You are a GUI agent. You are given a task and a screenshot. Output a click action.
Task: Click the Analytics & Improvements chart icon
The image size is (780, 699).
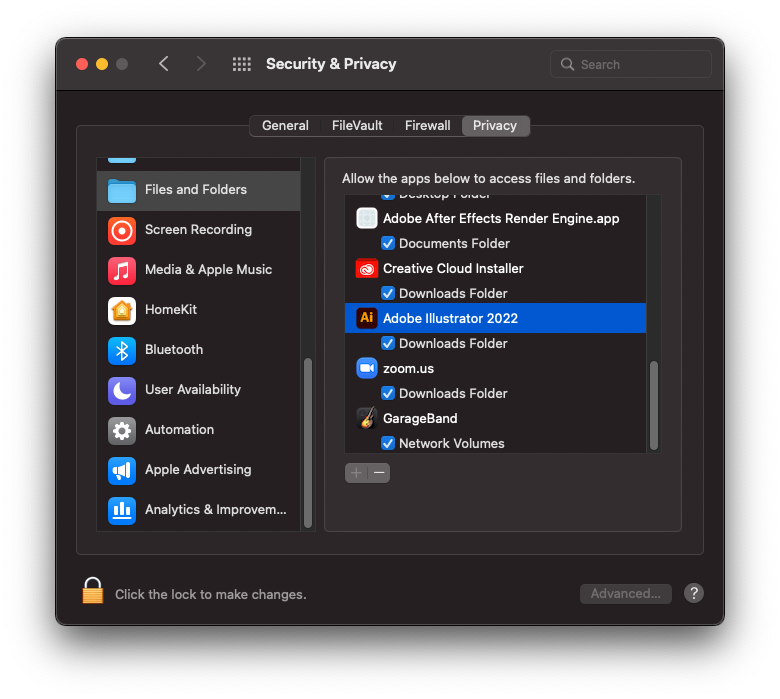[122, 511]
